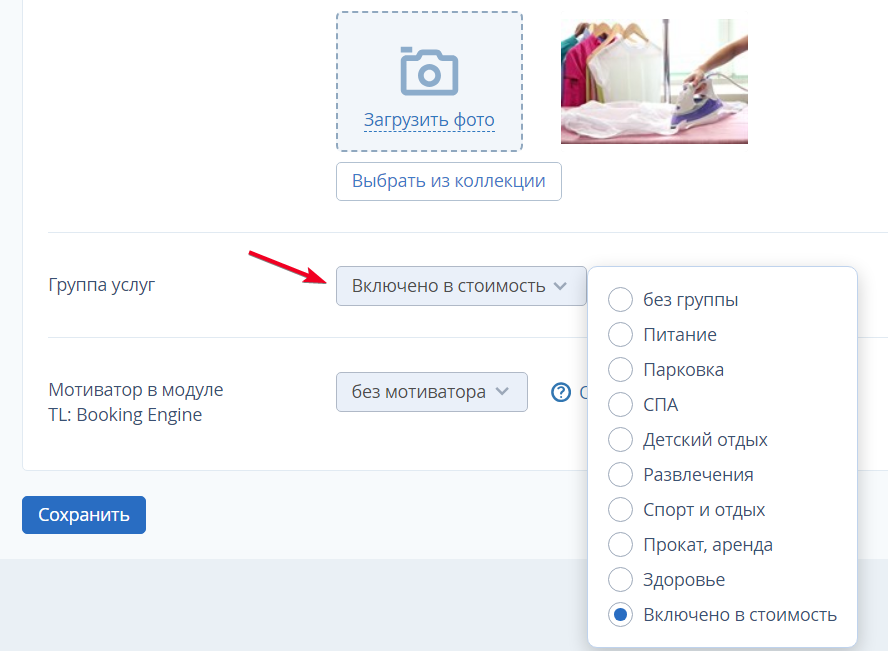
Task: Open the motivator help question-mark icon
Action: tap(561, 392)
